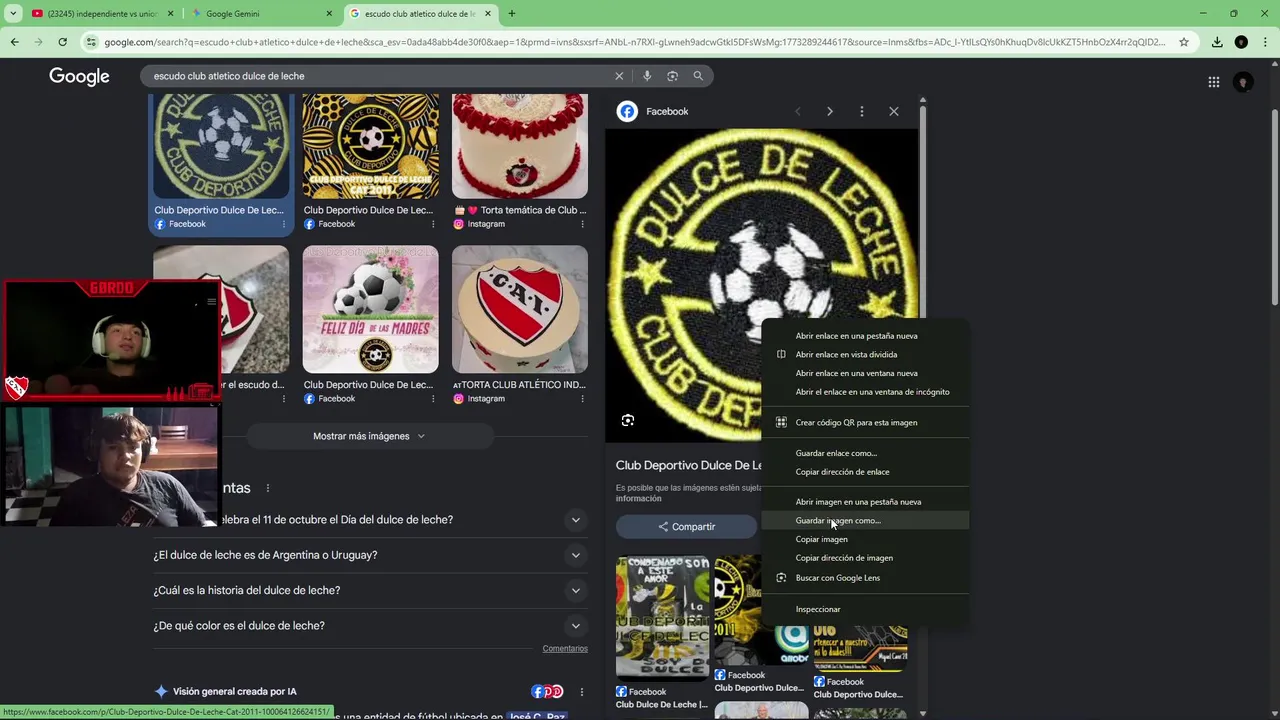Choose 'Guardar enlace como...'

[866, 453]
